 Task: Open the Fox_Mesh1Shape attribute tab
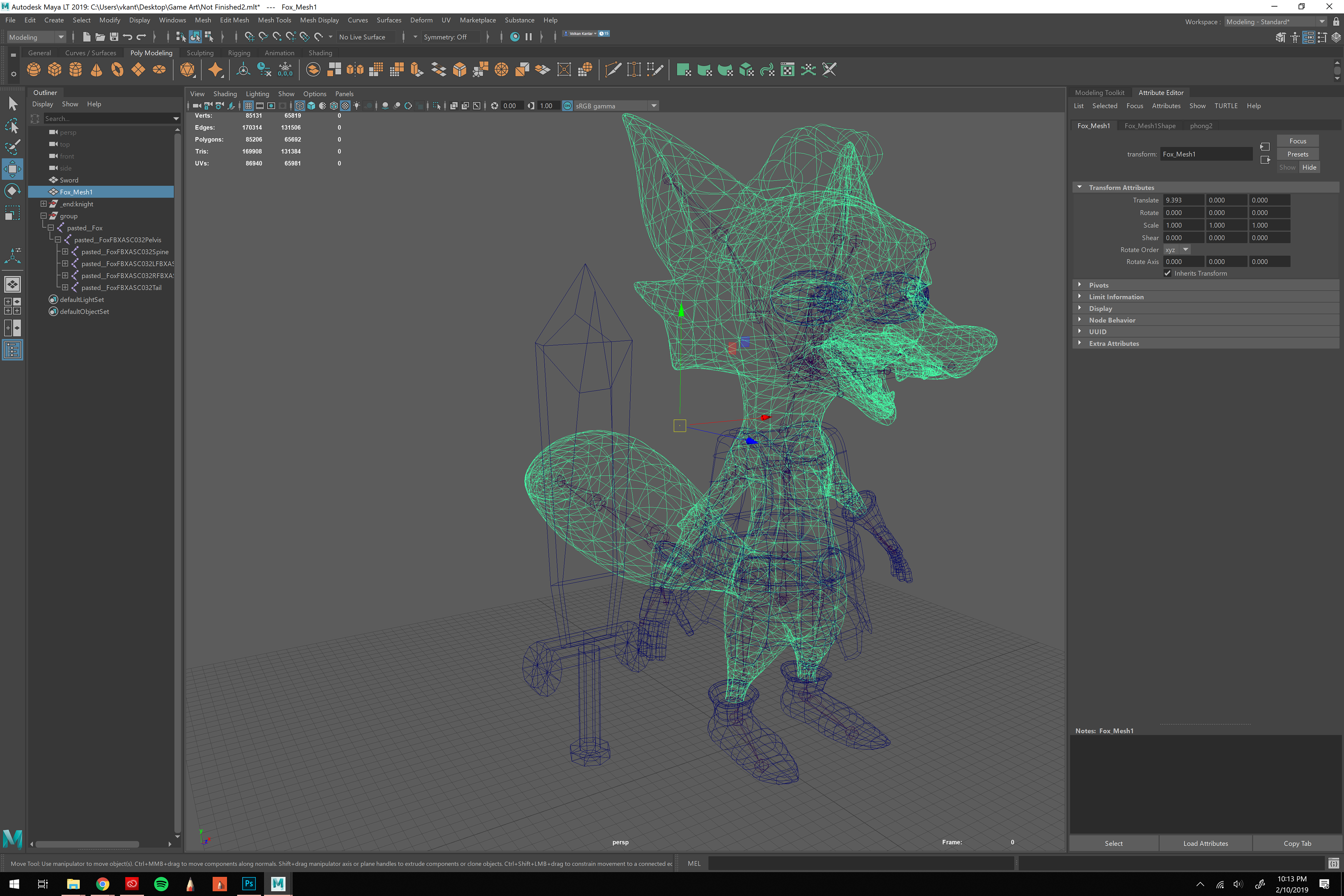(x=1150, y=126)
